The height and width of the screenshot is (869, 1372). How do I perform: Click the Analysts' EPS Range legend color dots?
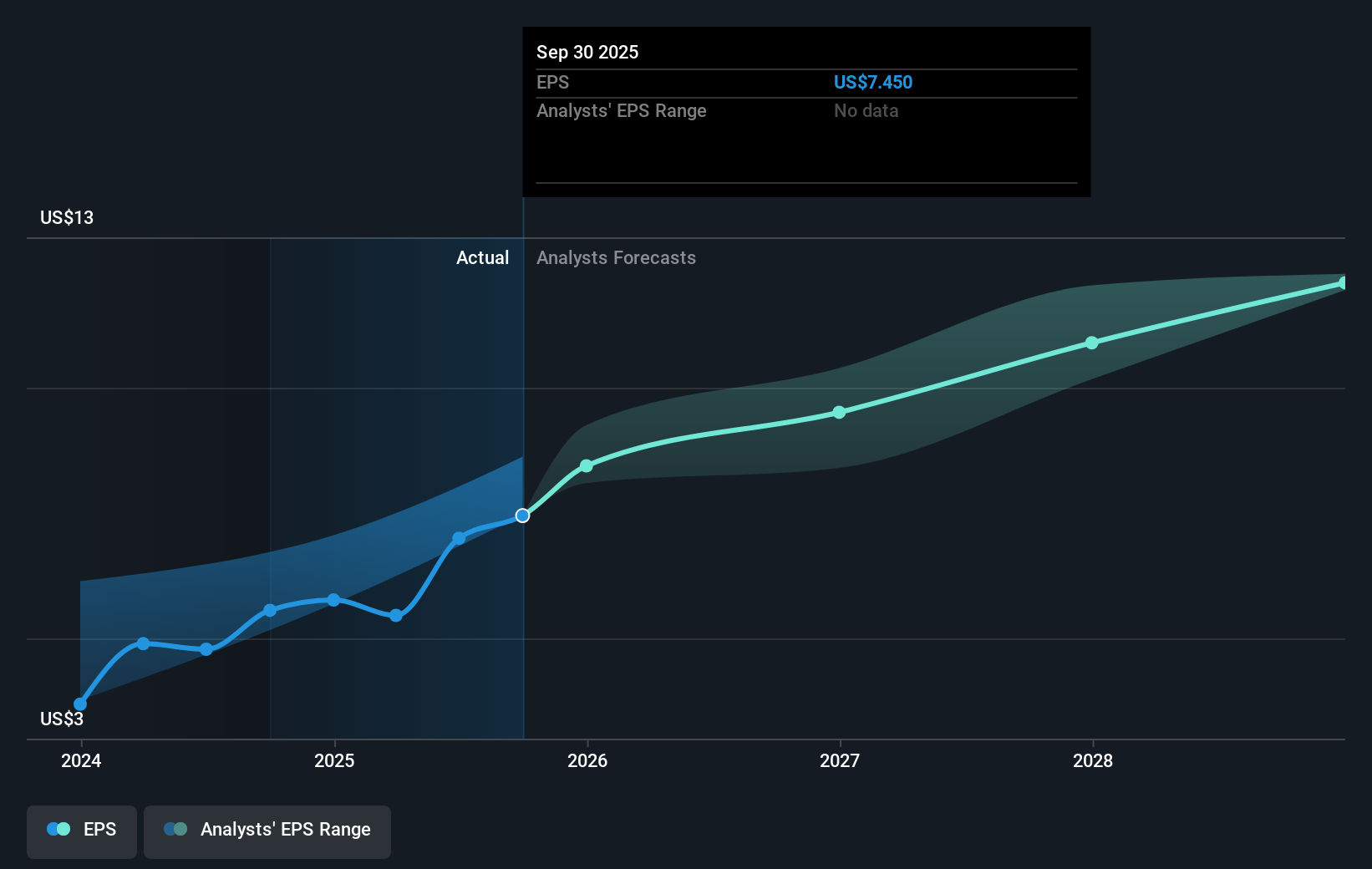coord(175,829)
